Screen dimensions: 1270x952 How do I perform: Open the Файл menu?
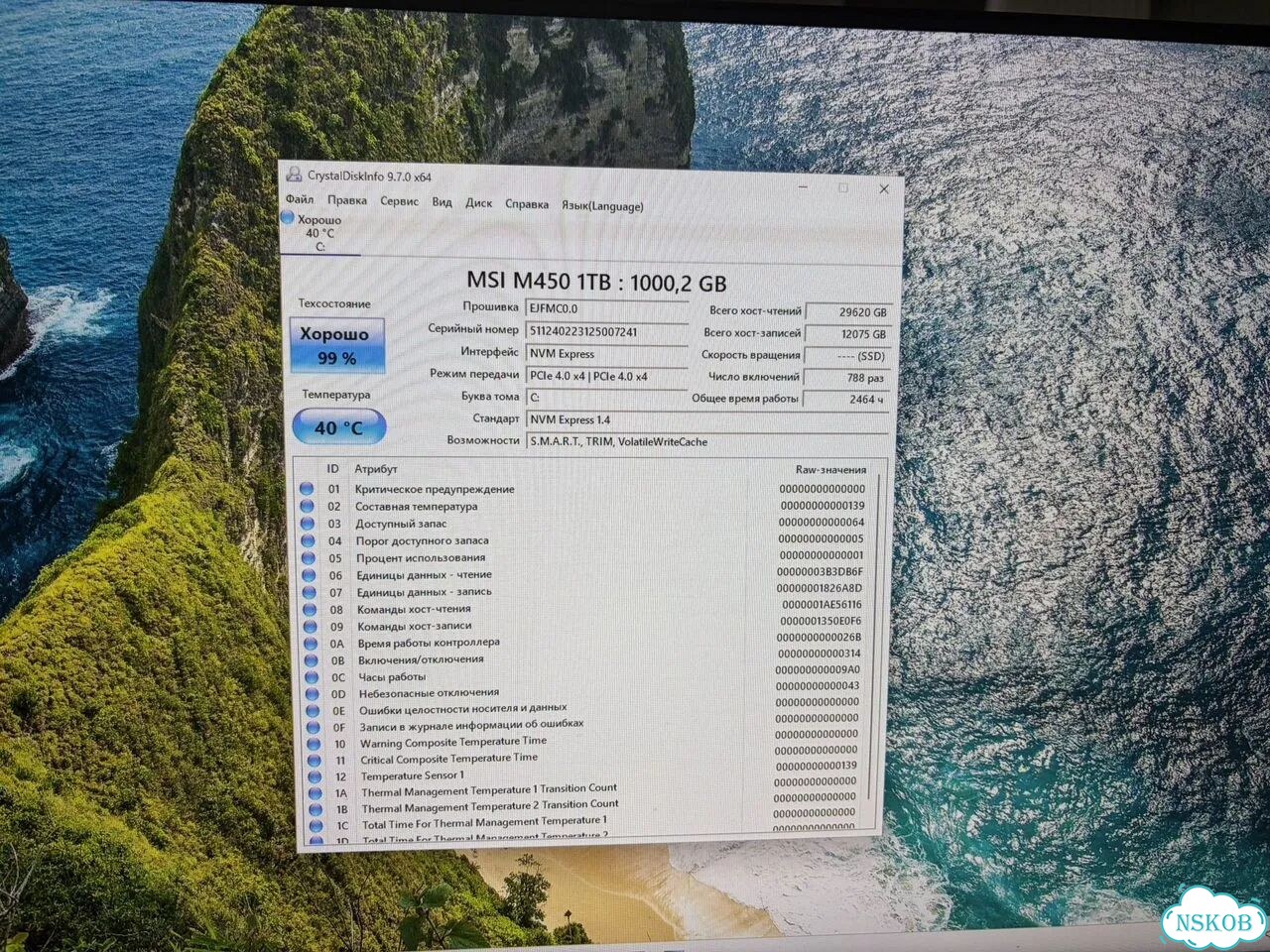pyautogui.click(x=299, y=199)
